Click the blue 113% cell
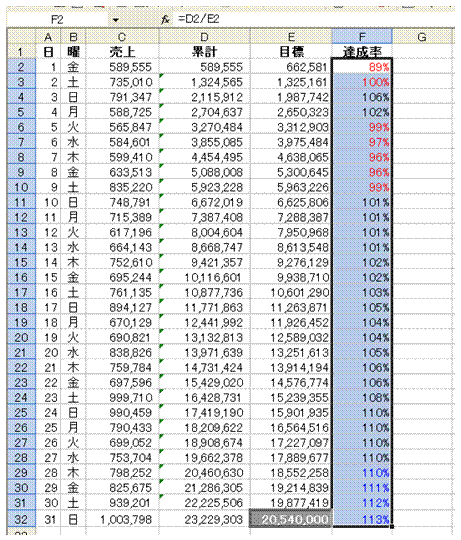The width and height of the screenshot is (461, 540). point(362,519)
